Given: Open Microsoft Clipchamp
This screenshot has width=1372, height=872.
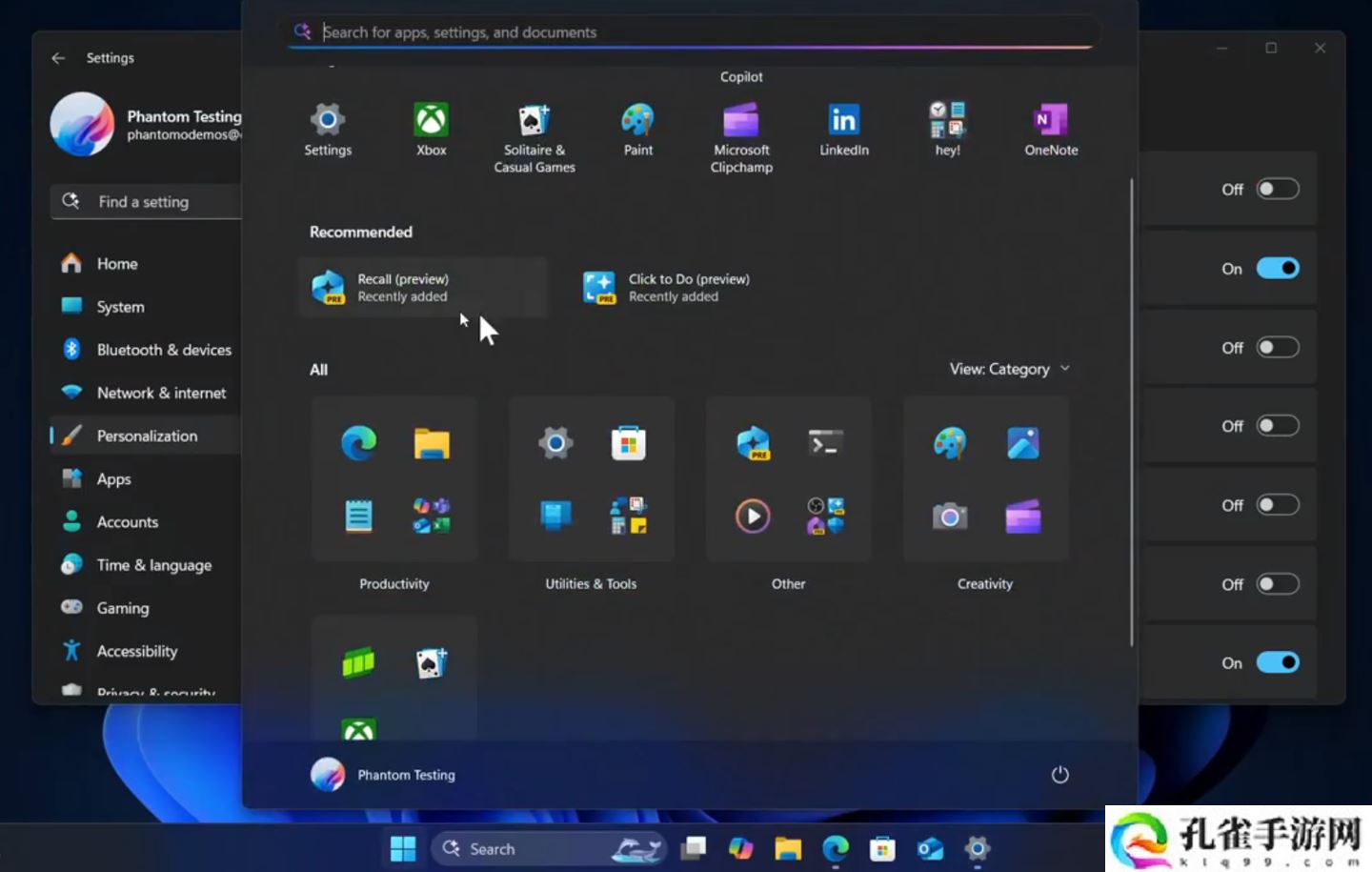Looking at the screenshot, I should pyautogui.click(x=741, y=137).
